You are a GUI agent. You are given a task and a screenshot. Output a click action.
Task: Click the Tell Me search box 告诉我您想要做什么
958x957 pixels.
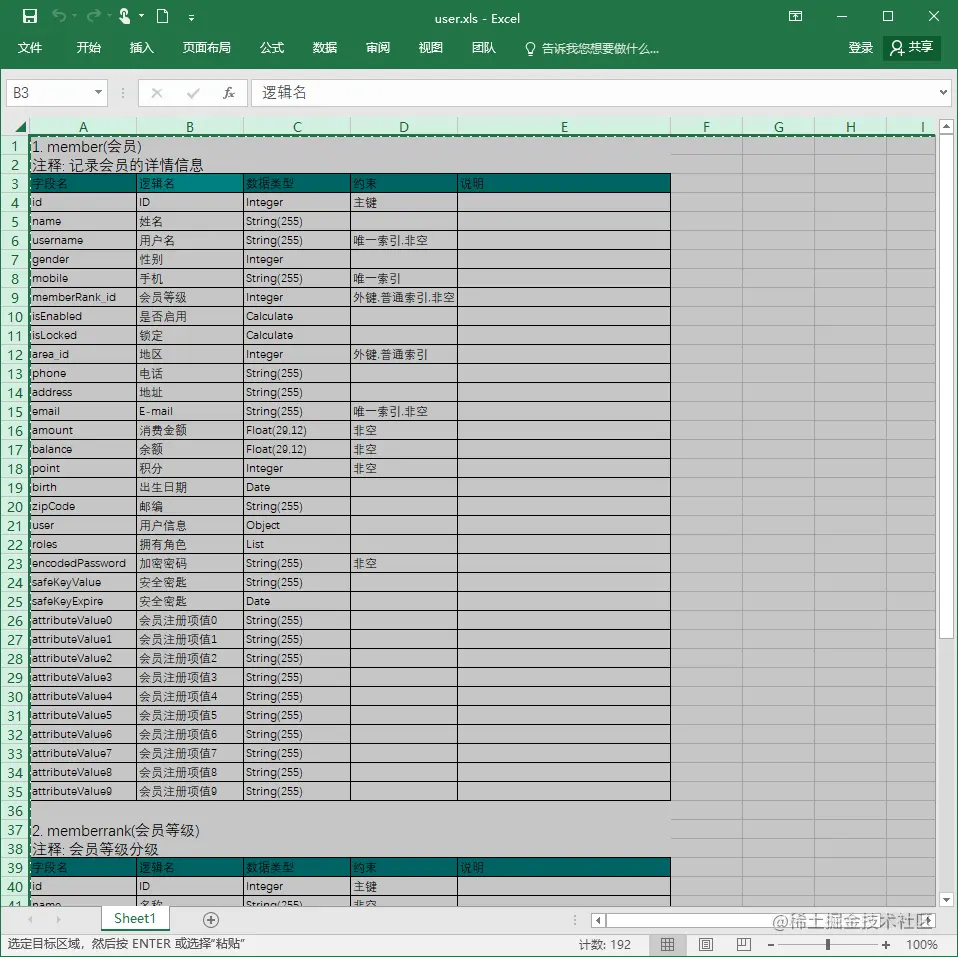[591, 48]
